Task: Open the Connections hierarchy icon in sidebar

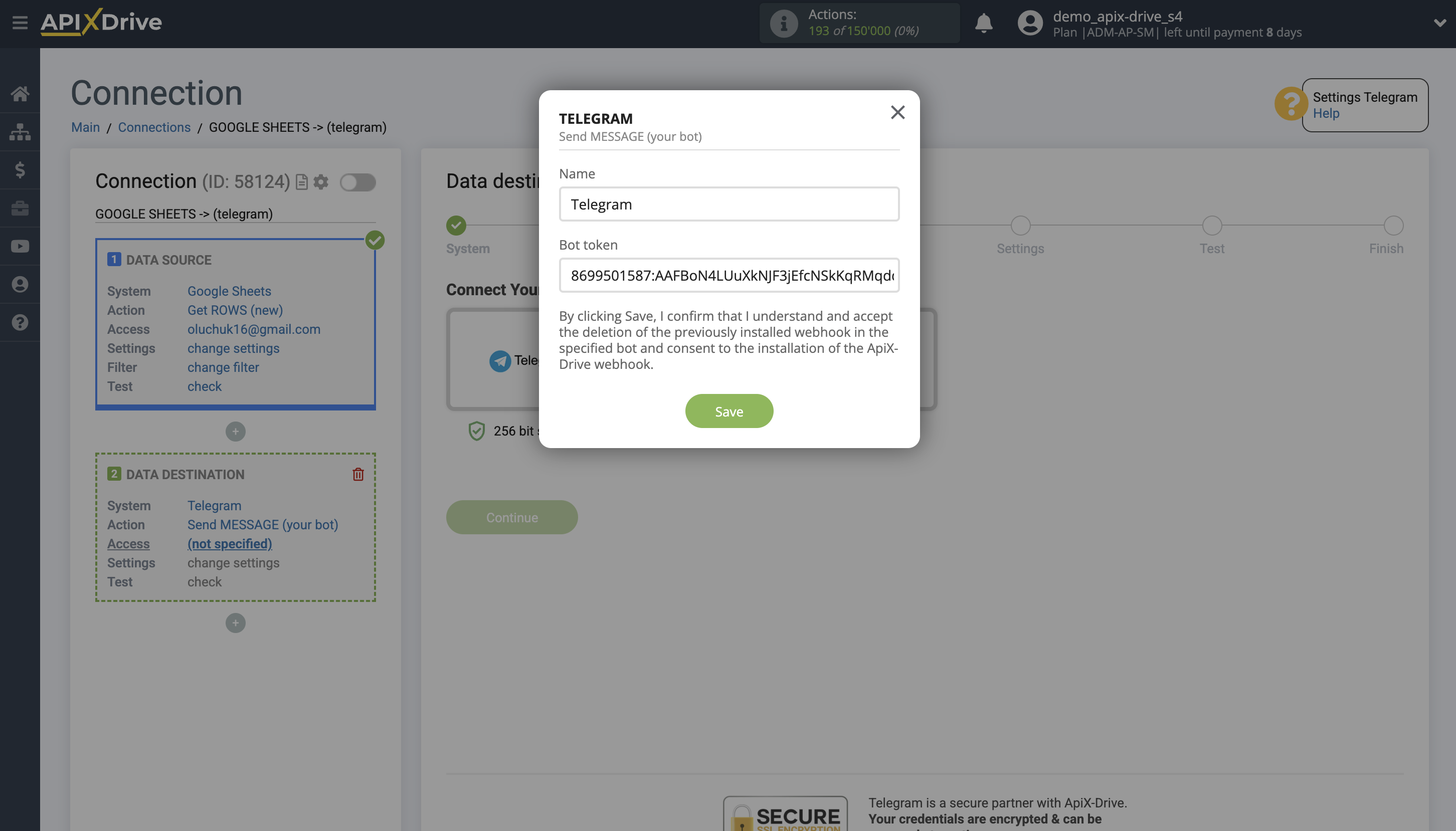Action: click(x=20, y=132)
